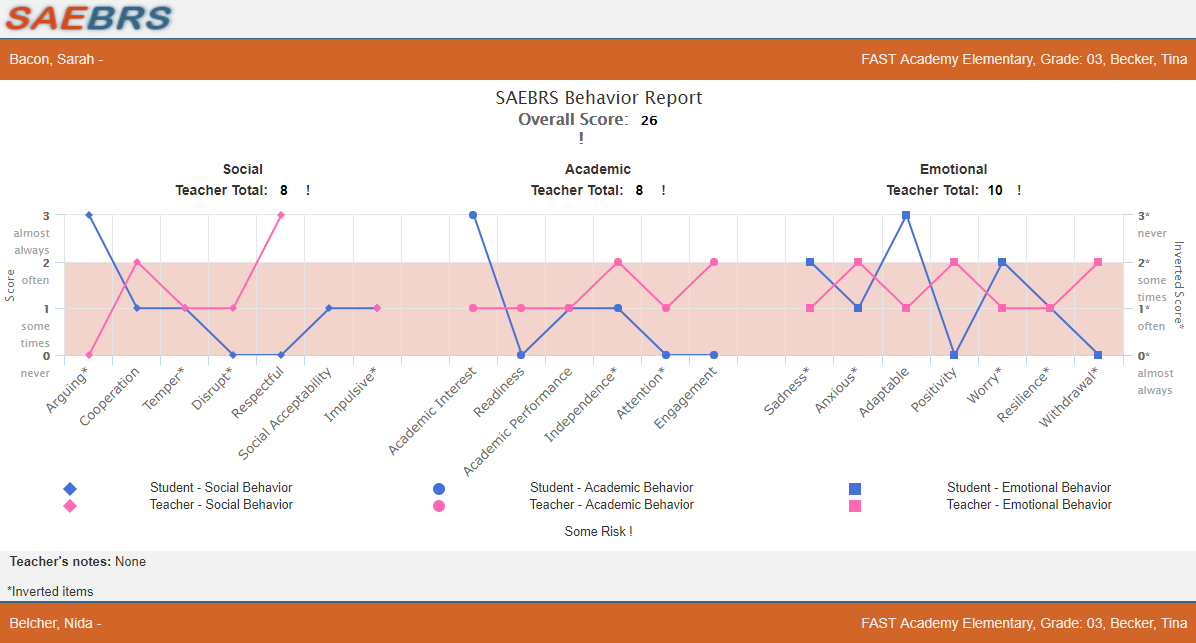Select the student's Arguing data point at 3
1196x643 pixels.
click(89, 215)
